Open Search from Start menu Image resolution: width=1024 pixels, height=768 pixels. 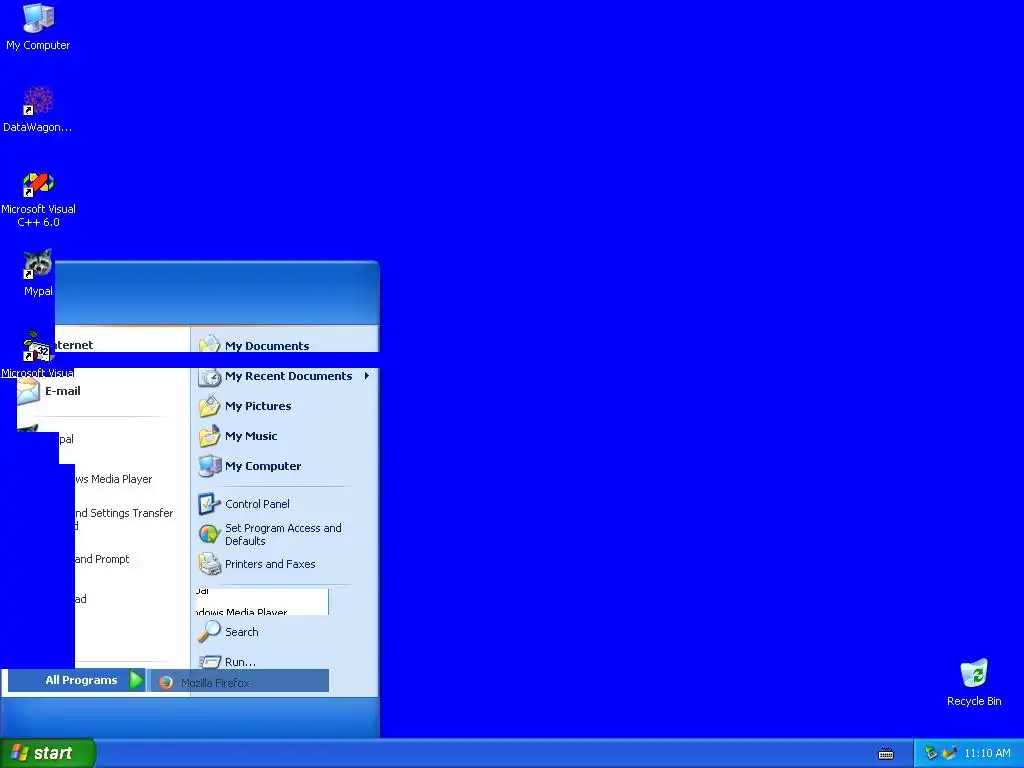pyautogui.click(x=242, y=632)
